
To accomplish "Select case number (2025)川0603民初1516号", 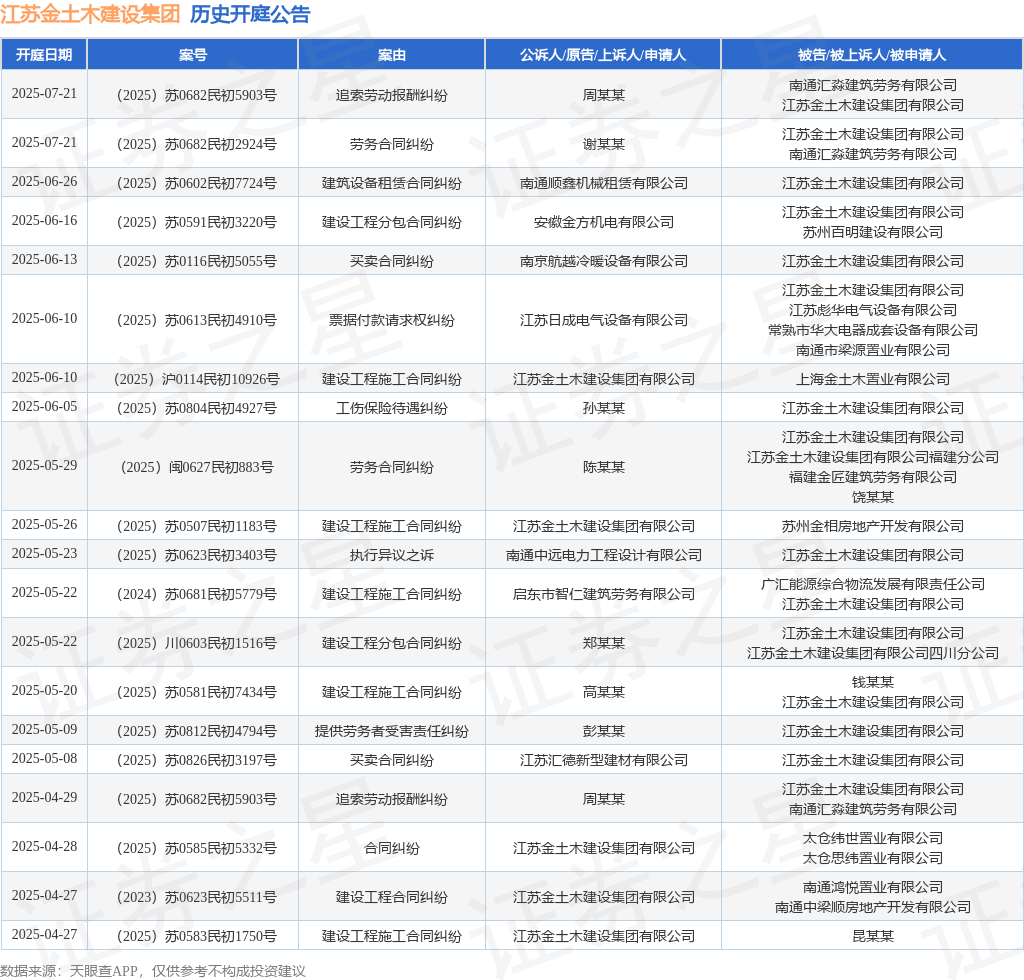I will (197, 644).
